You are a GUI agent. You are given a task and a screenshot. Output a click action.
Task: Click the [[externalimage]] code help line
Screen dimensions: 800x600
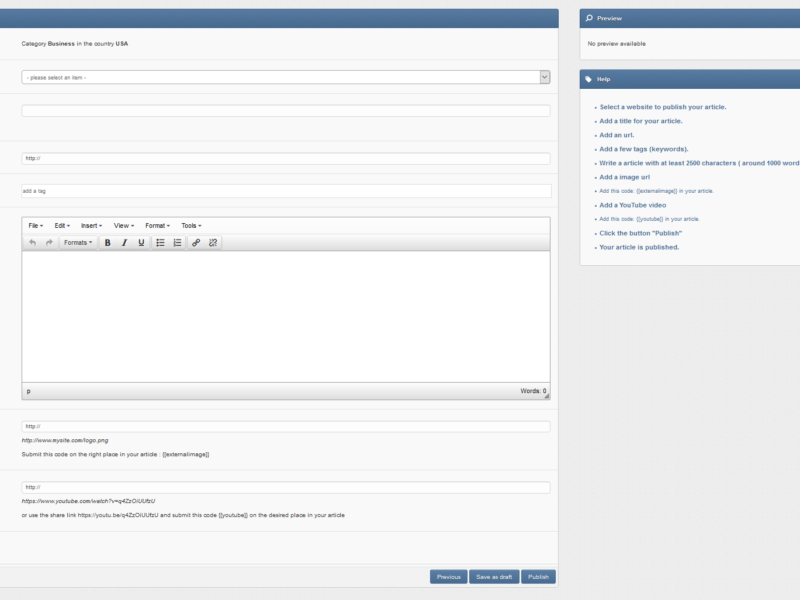pyautogui.click(x=656, y=191)
